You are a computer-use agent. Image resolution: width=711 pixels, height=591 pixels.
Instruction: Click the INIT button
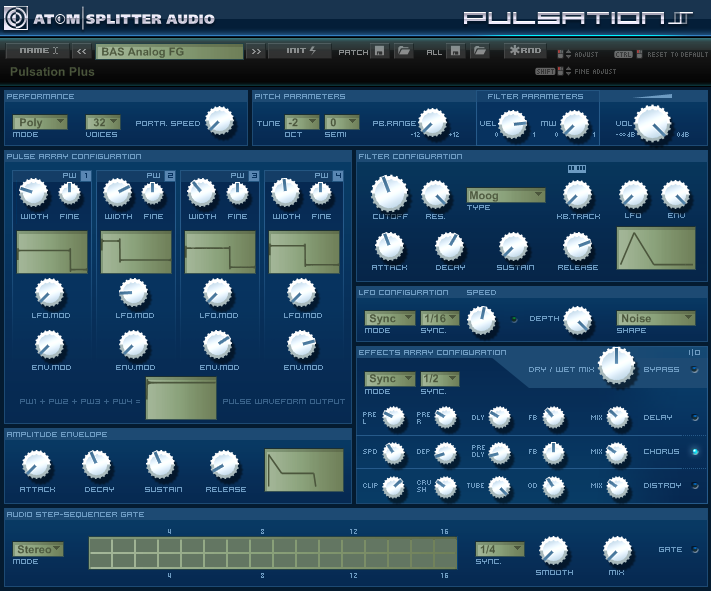(299, 51)
